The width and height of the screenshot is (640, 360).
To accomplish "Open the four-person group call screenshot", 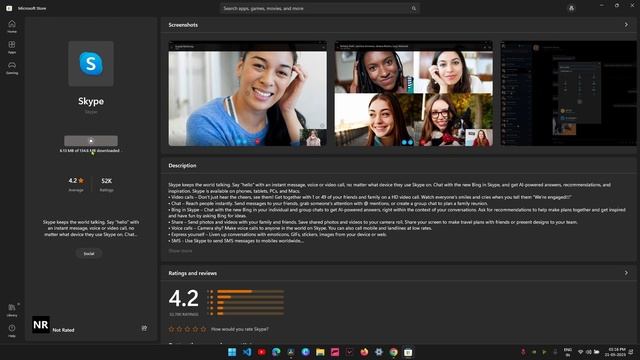I will (414, 93).
